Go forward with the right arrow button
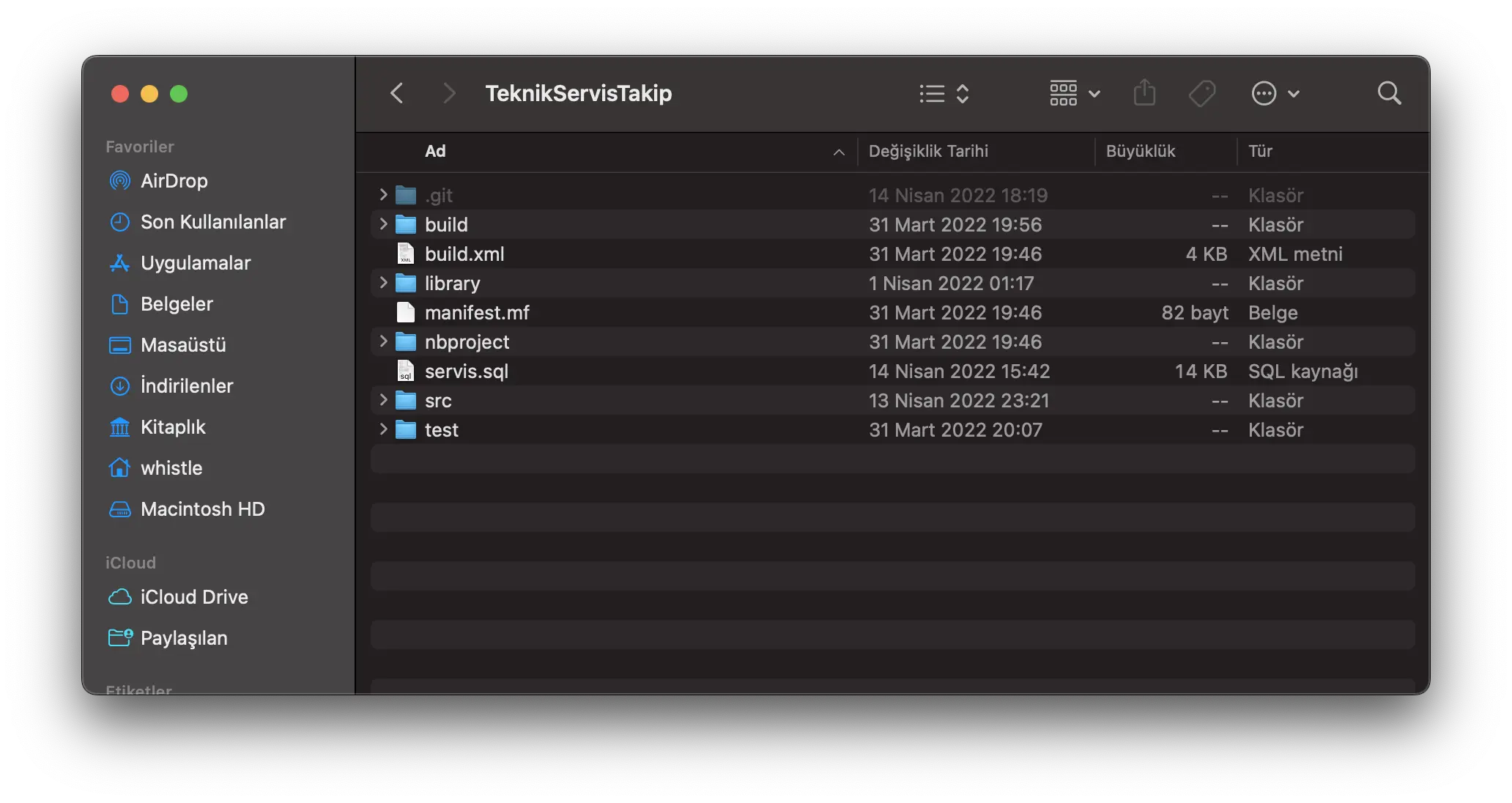The image size is (1512, 803). (x=449, y=93)
